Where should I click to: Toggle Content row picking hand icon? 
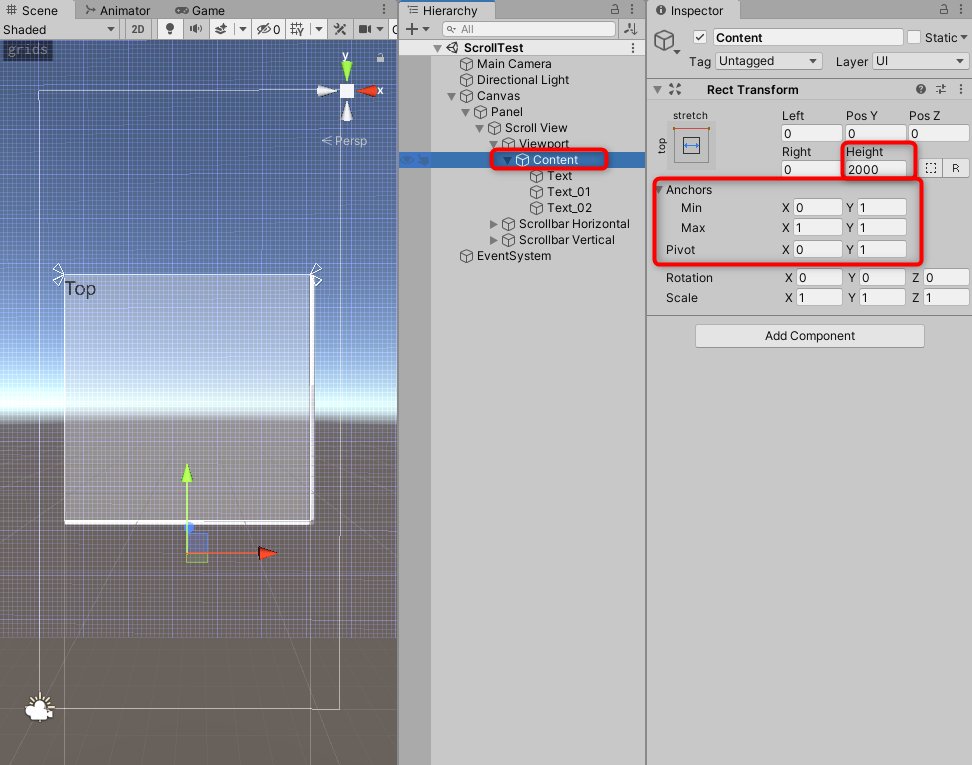point(423,160)
